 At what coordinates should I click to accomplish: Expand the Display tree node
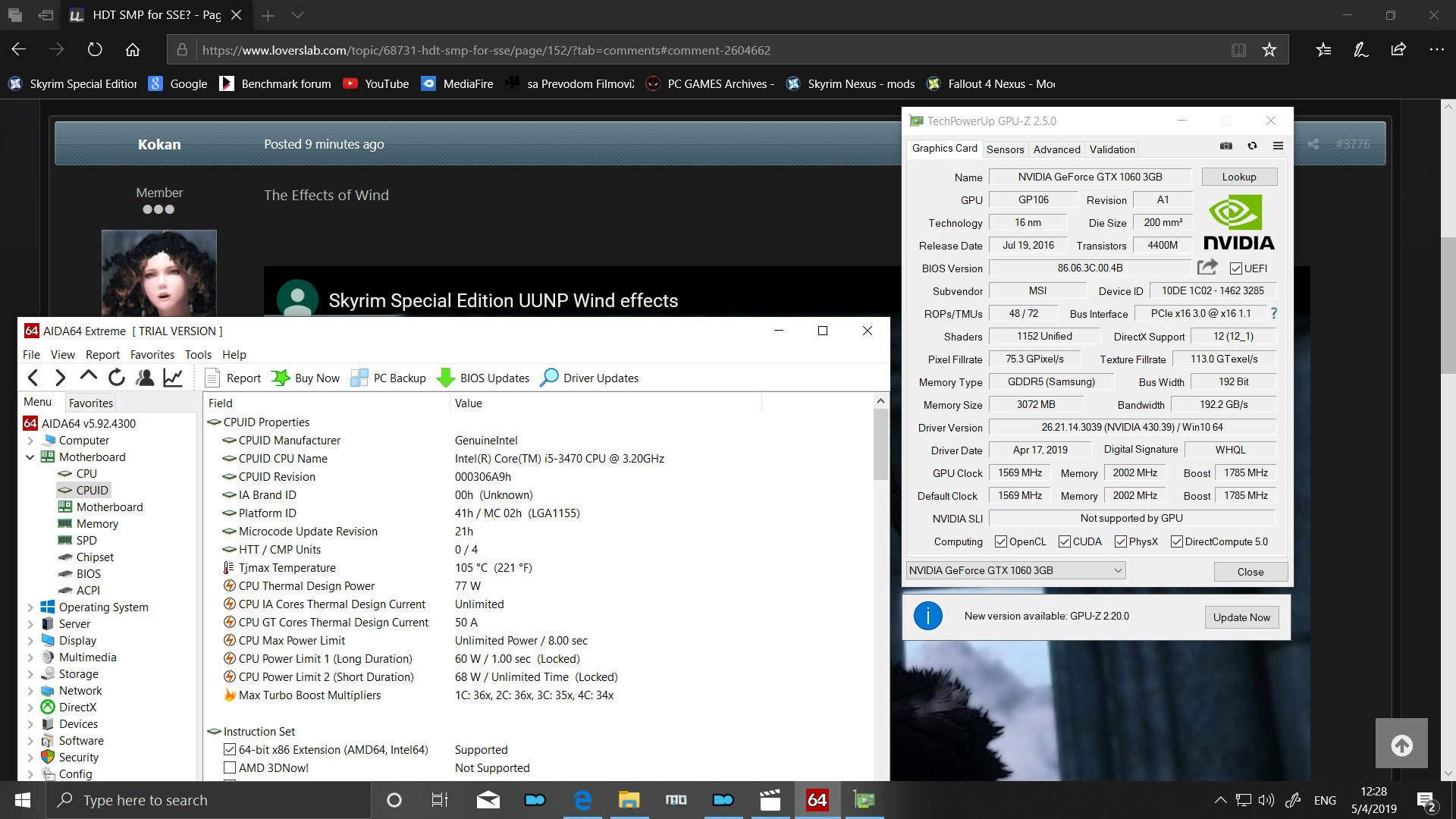(x=30, y=641)
